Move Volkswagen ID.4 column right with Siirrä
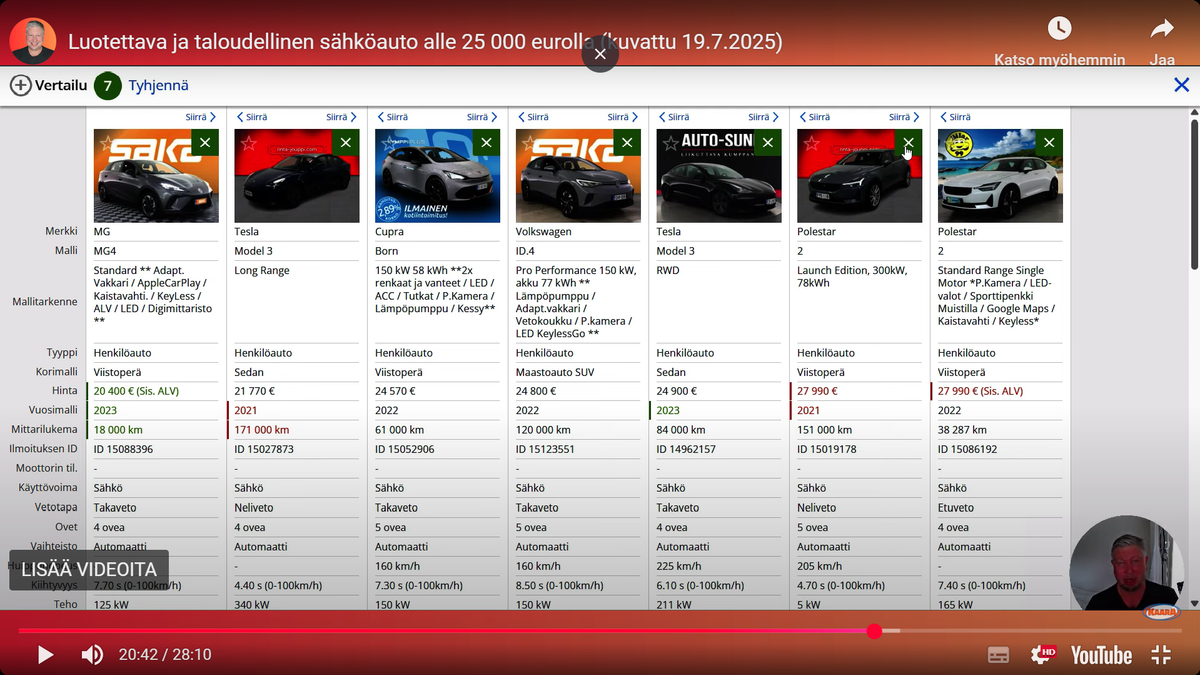The image size is (1200, 675). pyautogui.click(x=623, y=117)
